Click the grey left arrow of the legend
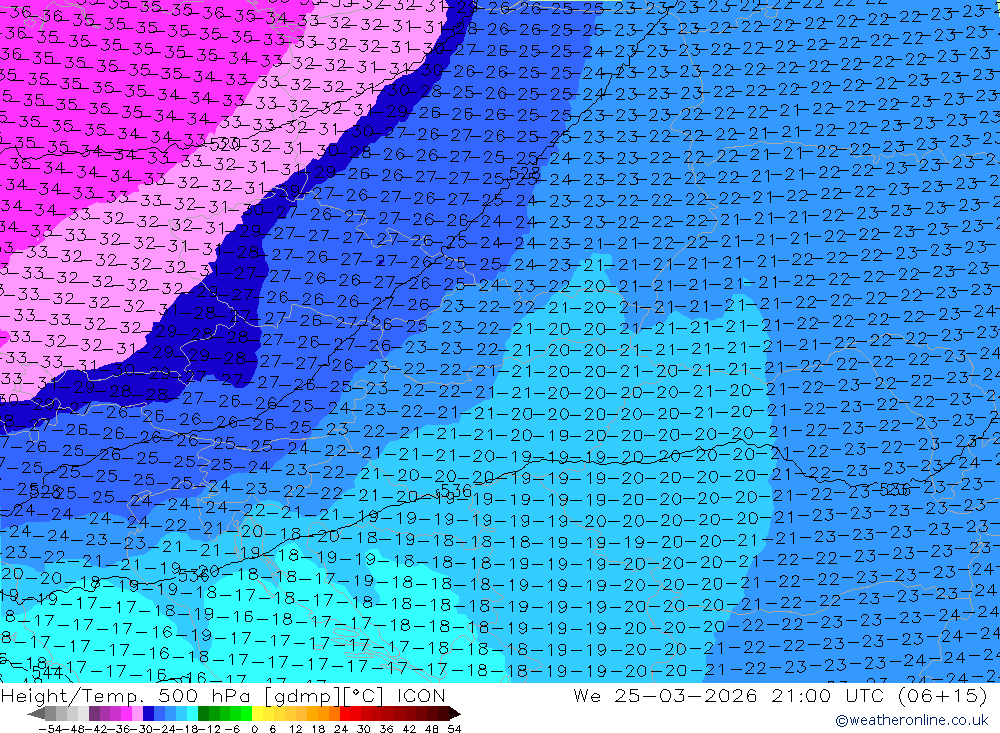 [x=36, y=714]
